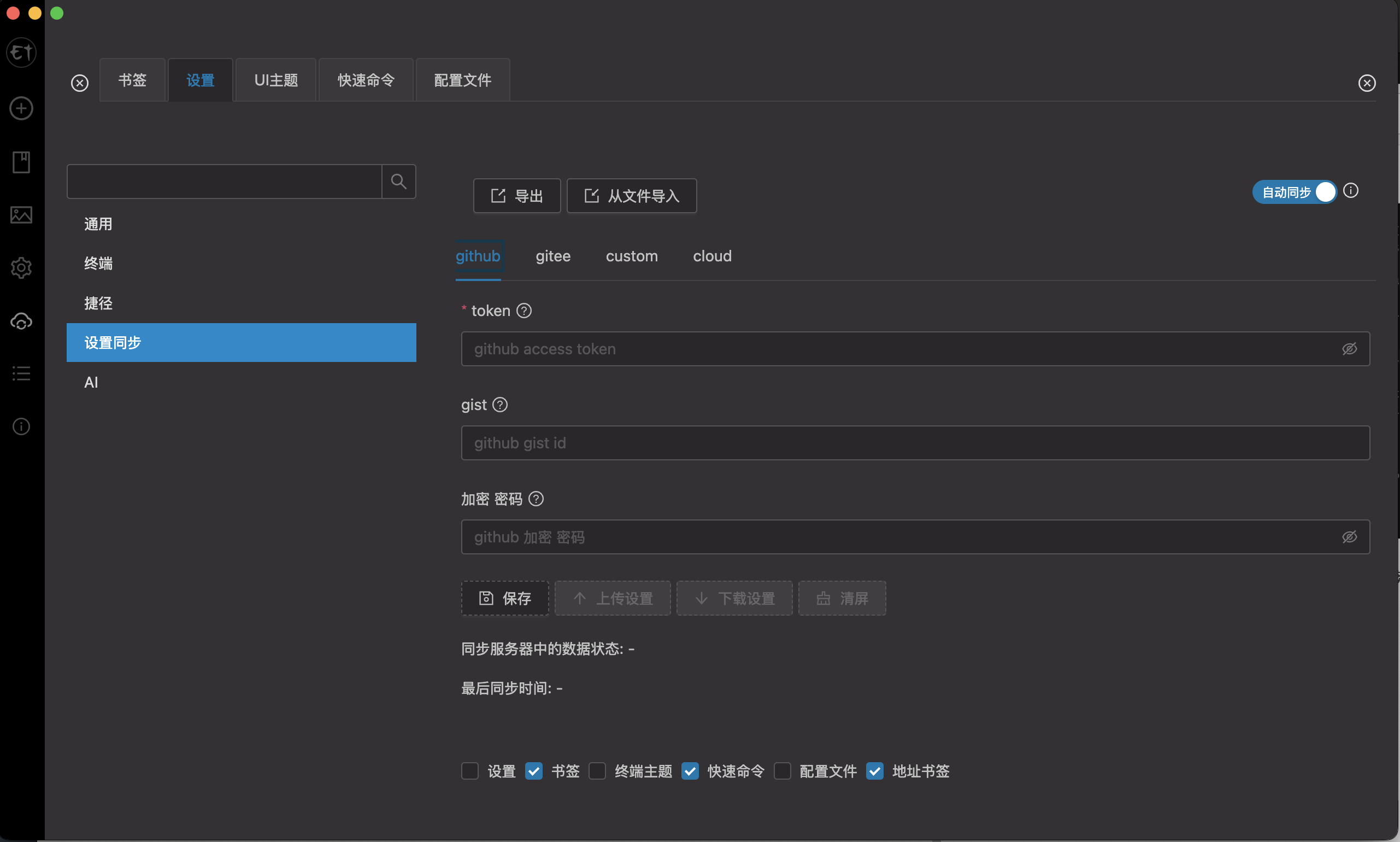
Task: Open the 快速命令 tab
Action: 366,79
